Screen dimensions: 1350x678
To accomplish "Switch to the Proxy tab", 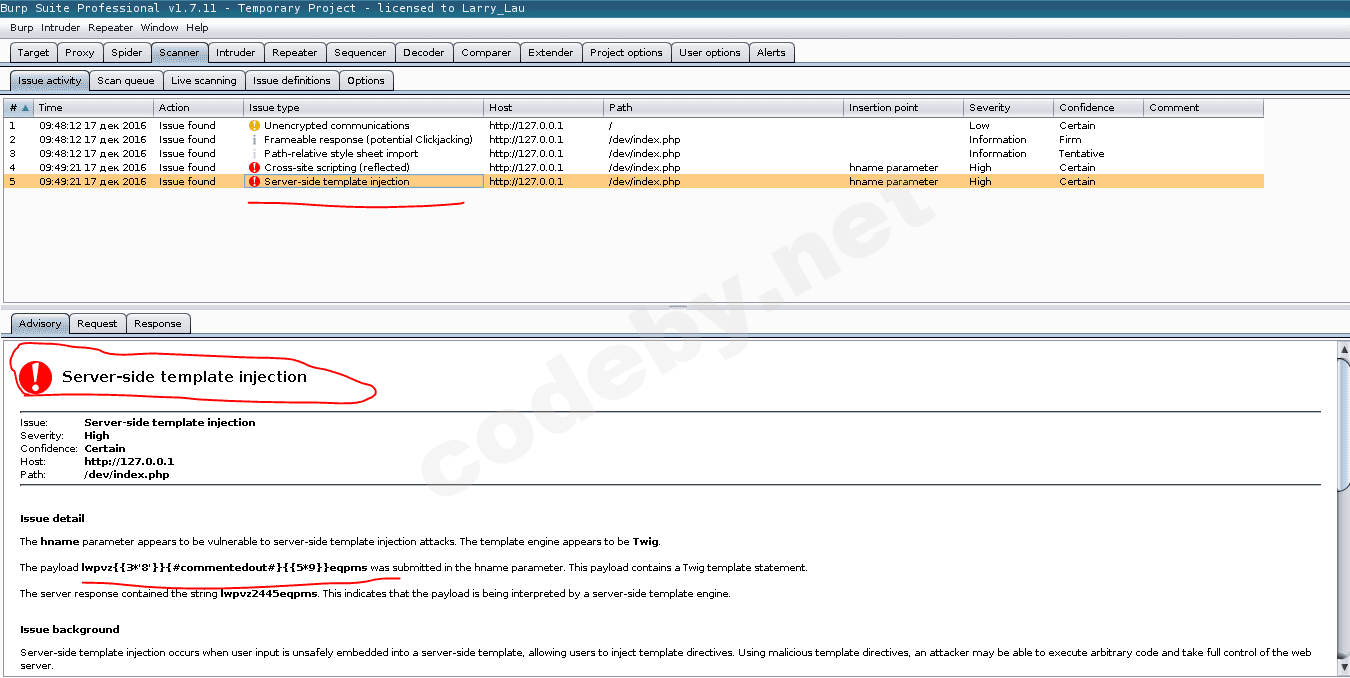I will [x=80, y=52].
